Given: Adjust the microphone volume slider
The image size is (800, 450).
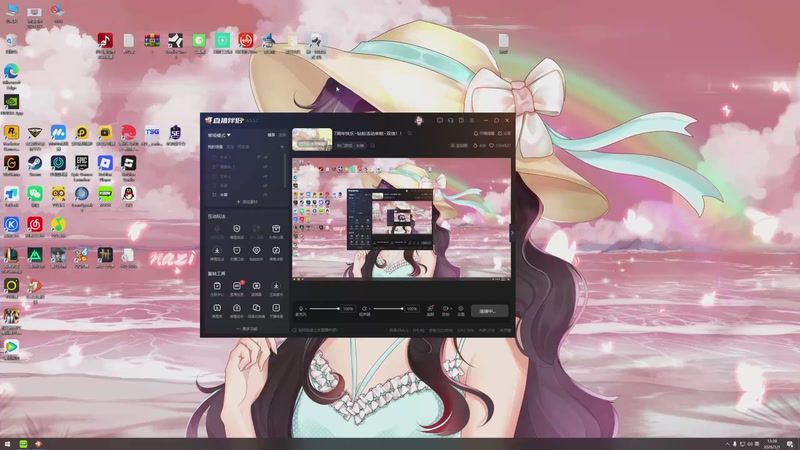Looking at the screenshot, I should click(324, 309).
